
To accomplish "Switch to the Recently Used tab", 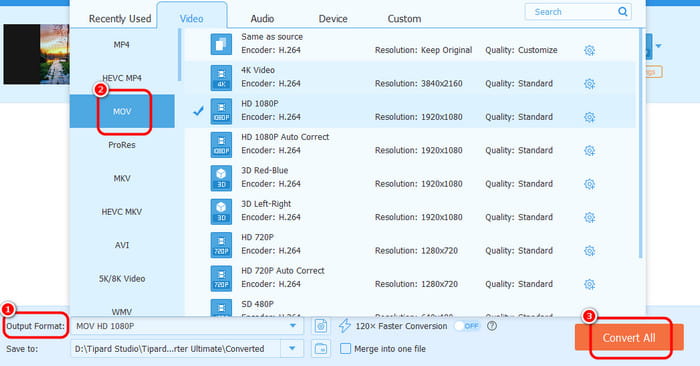I will tap(120, 19).
